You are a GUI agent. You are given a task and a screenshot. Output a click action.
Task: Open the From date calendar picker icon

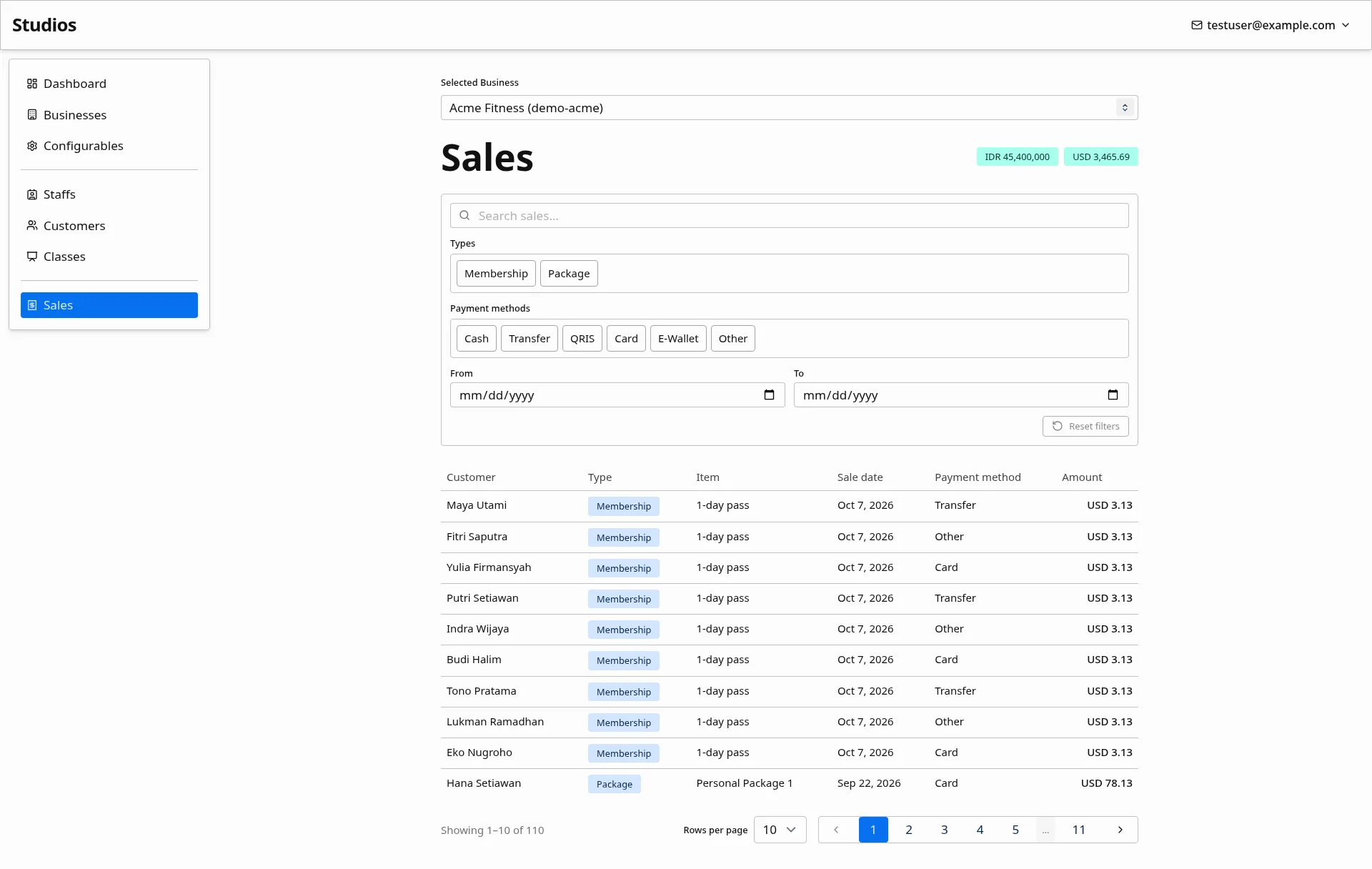point(769,394)
